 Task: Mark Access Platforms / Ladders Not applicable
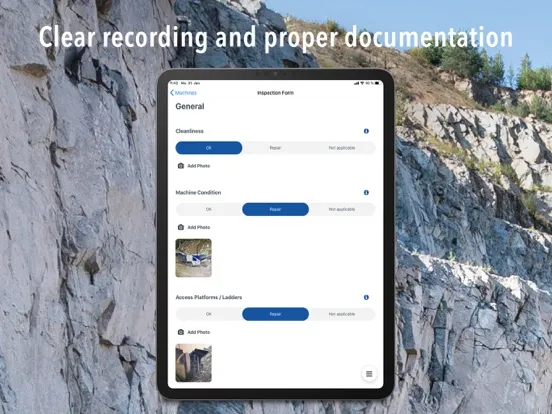[342, 314]
